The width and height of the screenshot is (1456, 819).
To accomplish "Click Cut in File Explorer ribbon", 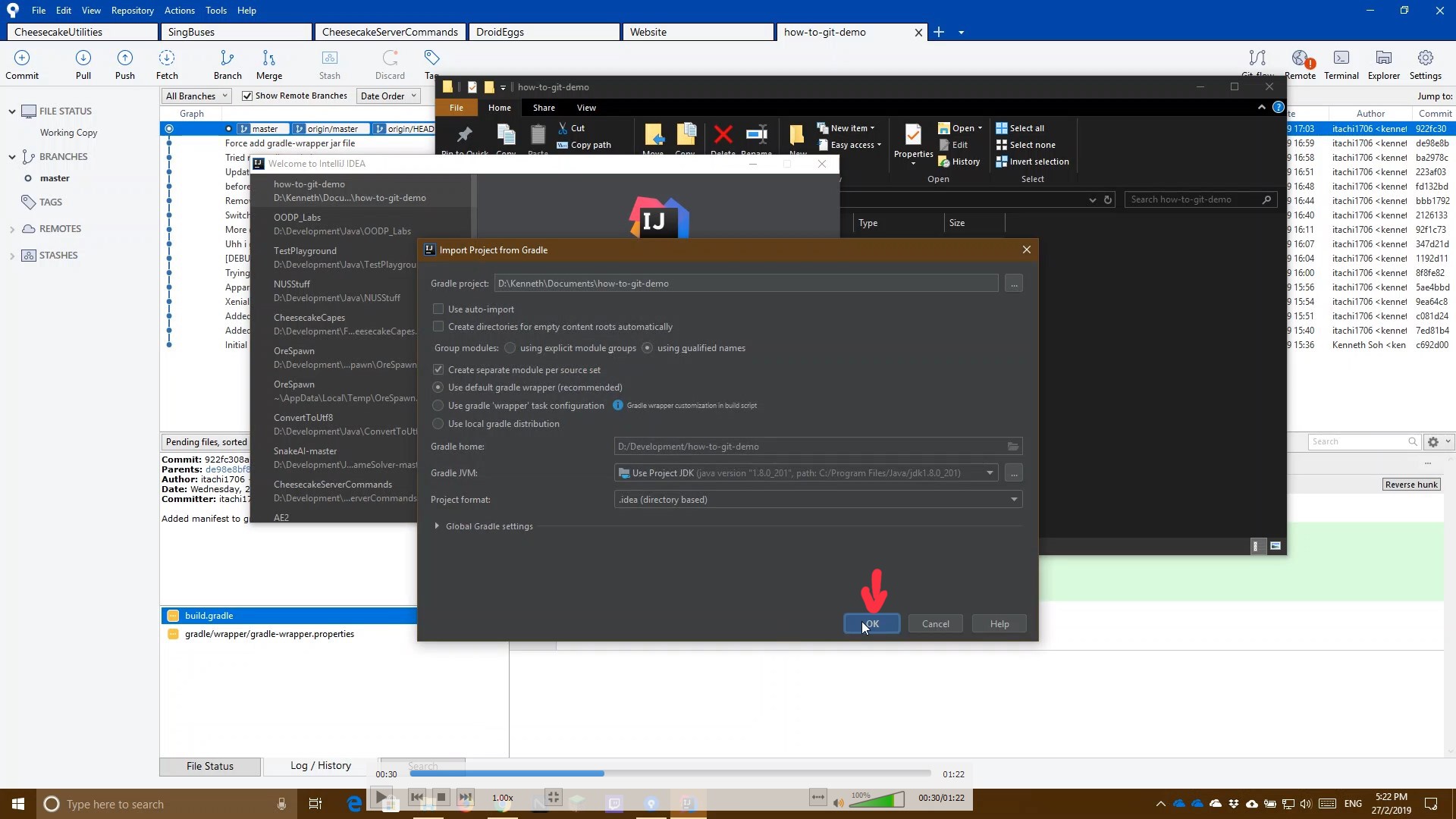I will (x=571, y=128).
